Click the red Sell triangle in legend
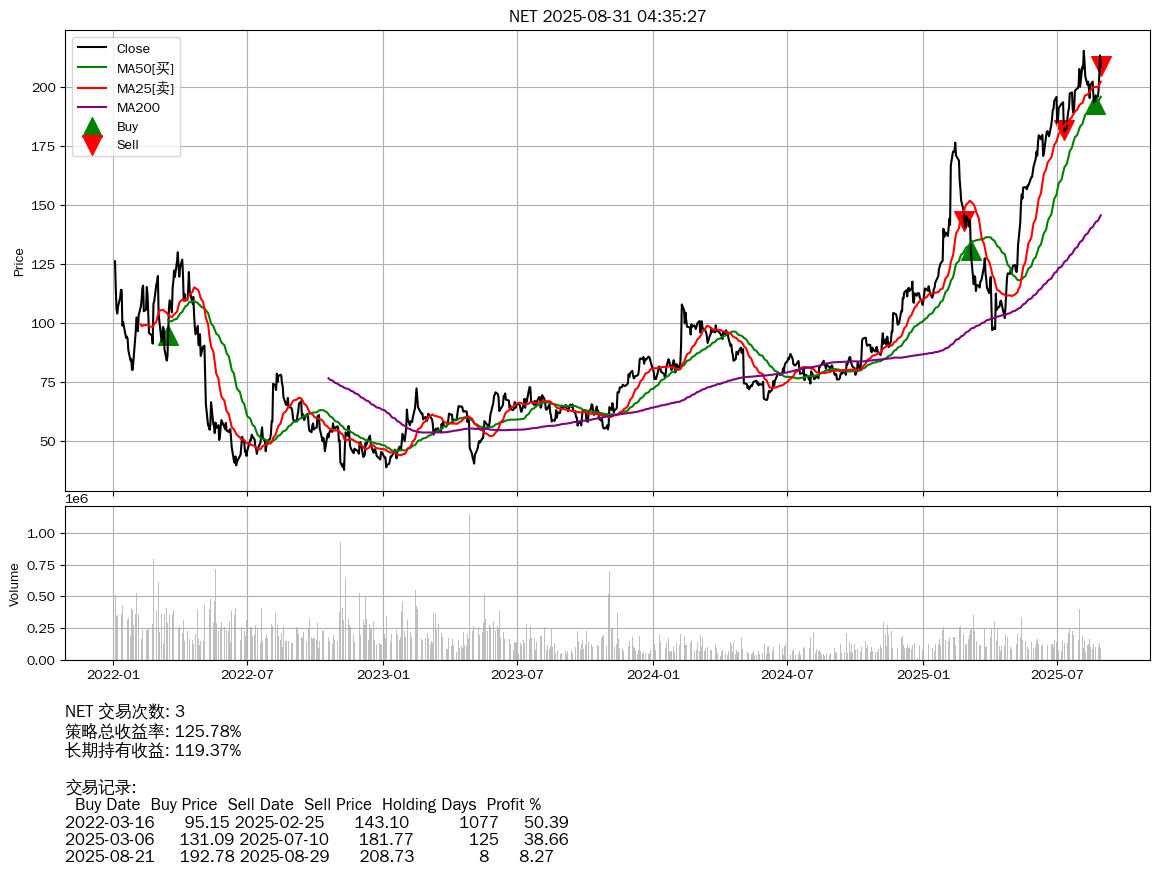Screen dimensions: 1160x875 click(92, 145)
